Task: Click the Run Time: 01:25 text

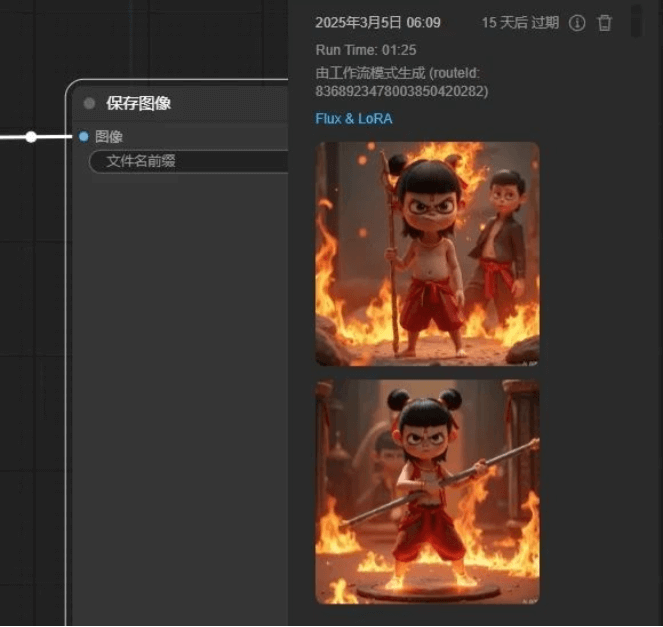Action: [x=366, y=49]
